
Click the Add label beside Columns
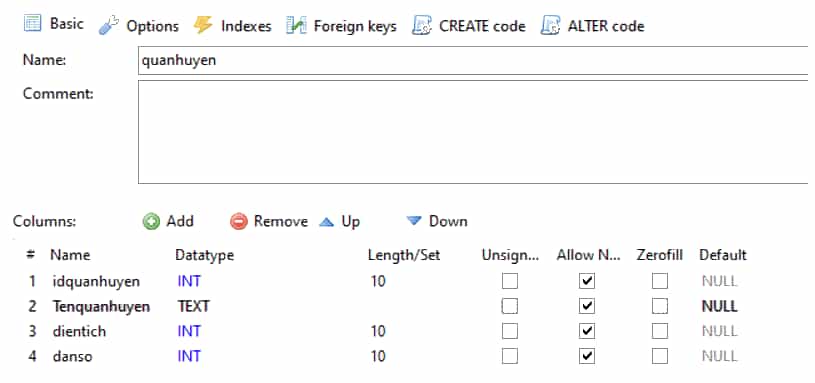pos(180,221)
